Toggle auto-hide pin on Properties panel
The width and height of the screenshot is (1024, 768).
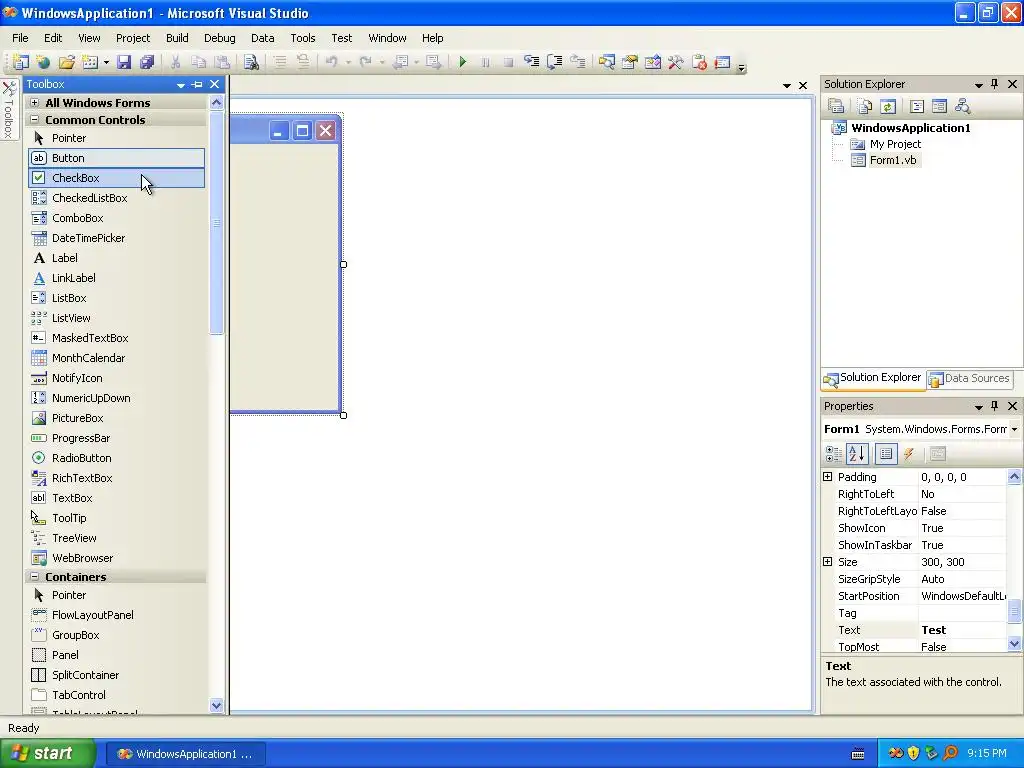995,406
